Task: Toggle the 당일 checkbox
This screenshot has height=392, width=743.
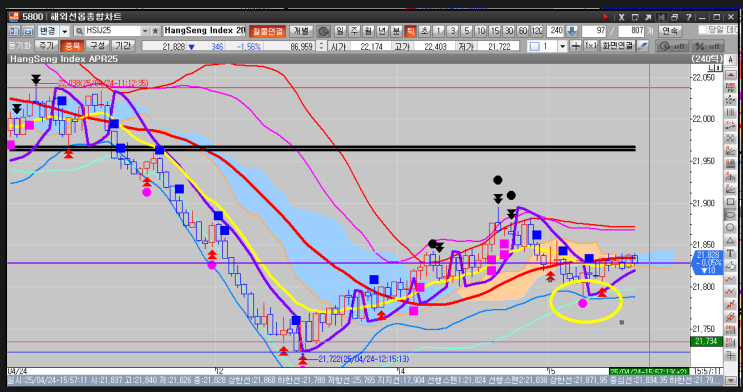Action: point(702,29)
